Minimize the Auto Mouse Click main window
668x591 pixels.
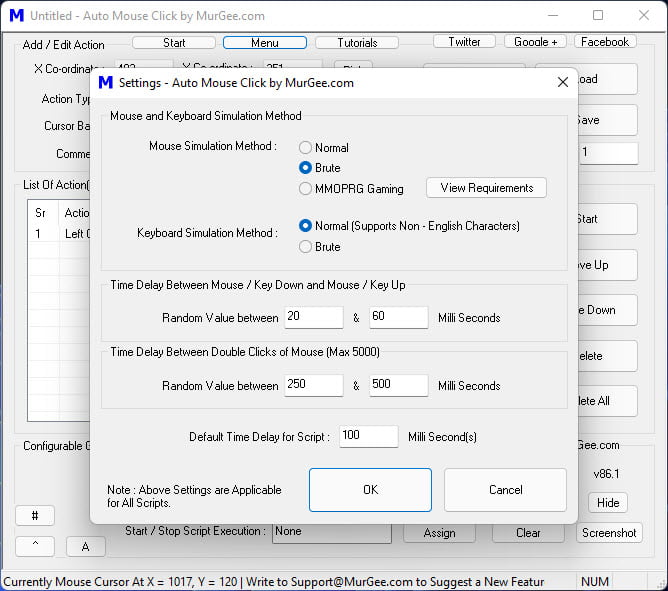(x=553, y=15)
